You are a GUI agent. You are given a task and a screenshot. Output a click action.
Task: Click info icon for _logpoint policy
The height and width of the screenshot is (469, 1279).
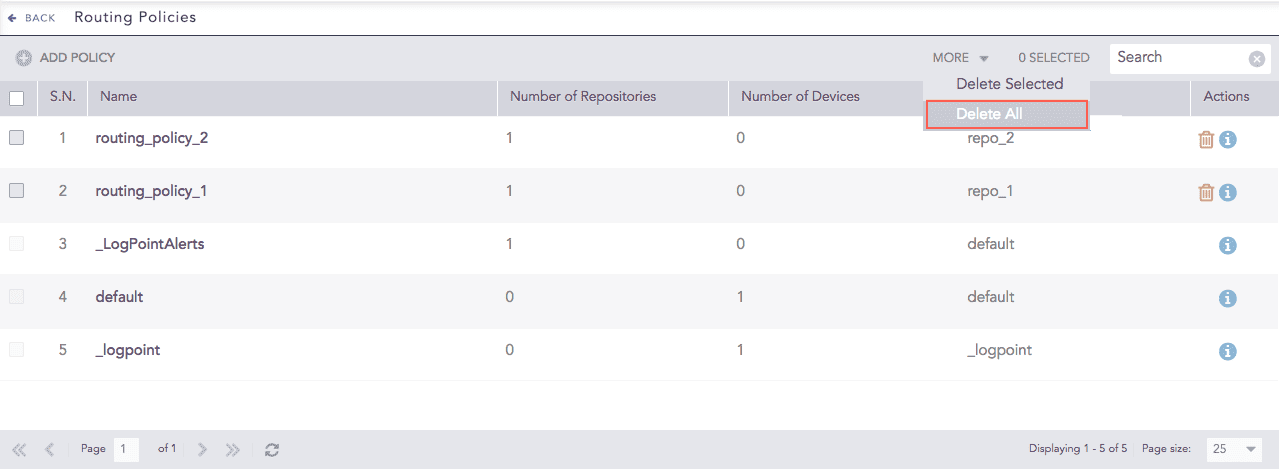(x=1228, y=351)
